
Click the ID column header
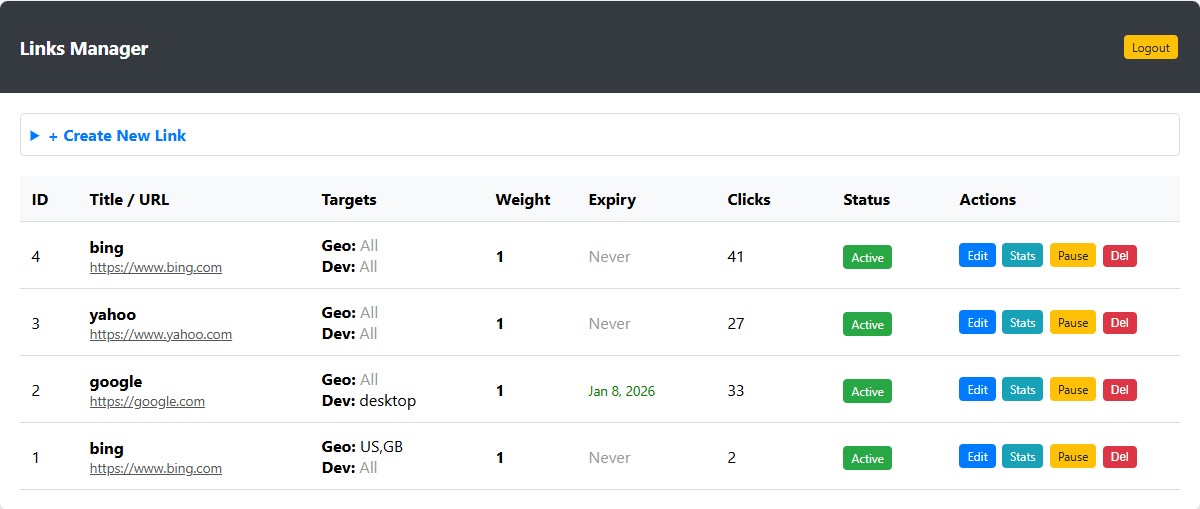tap(40, 199)
